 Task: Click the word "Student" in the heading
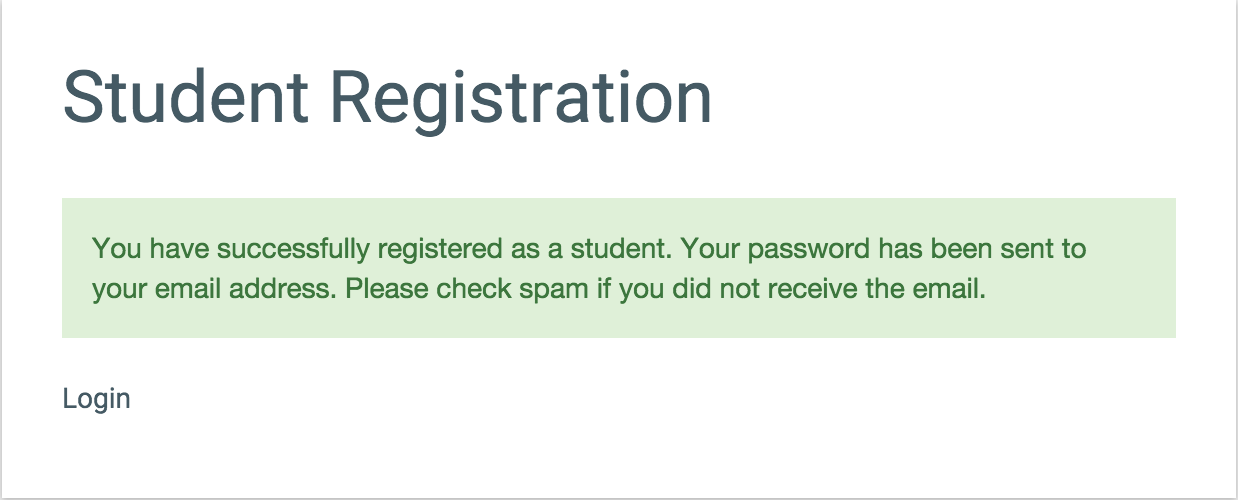click(185, 98)
